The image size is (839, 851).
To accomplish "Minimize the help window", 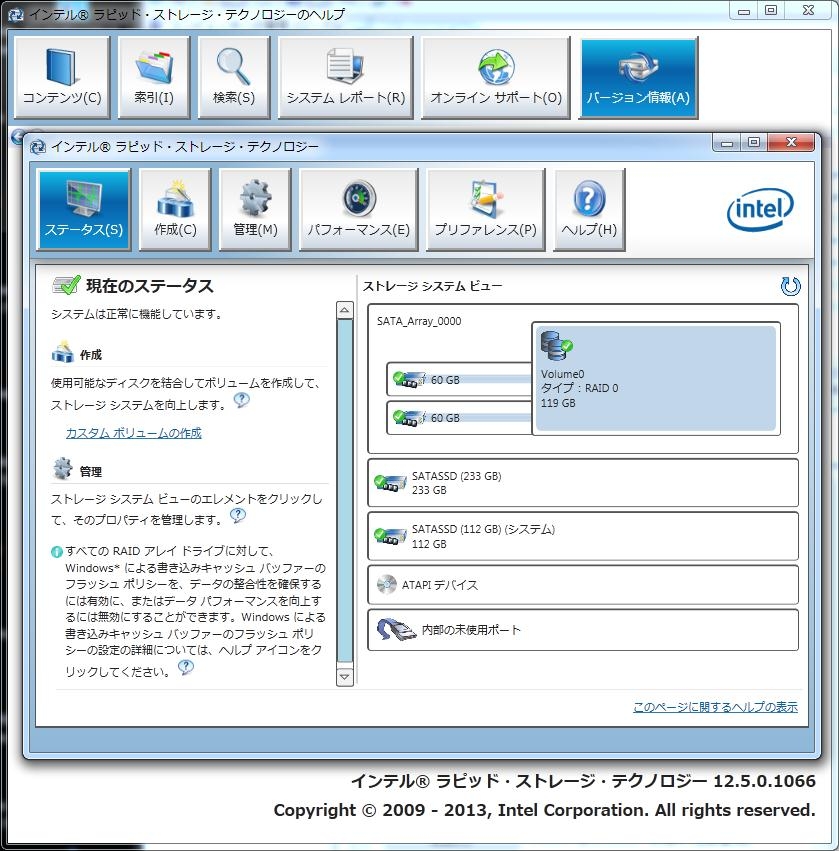I will [x=744, y=10].
